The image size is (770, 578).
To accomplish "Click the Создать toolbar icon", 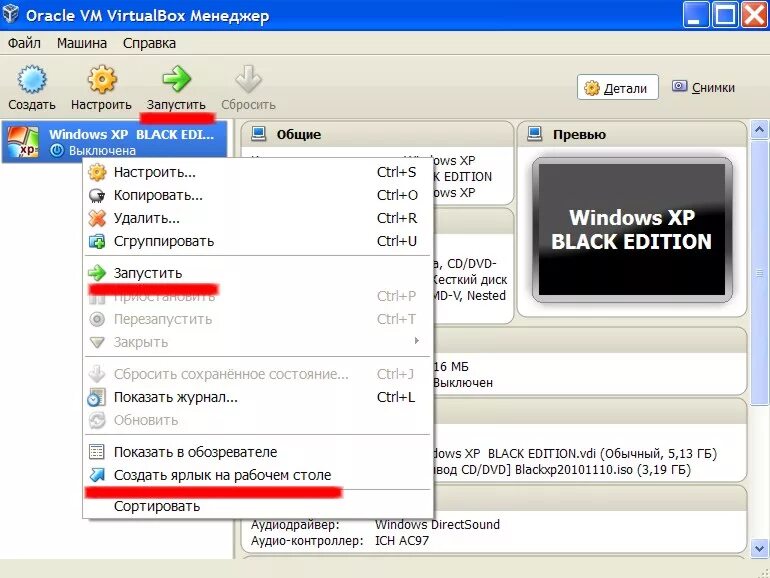I will click(x=32, y=79).
